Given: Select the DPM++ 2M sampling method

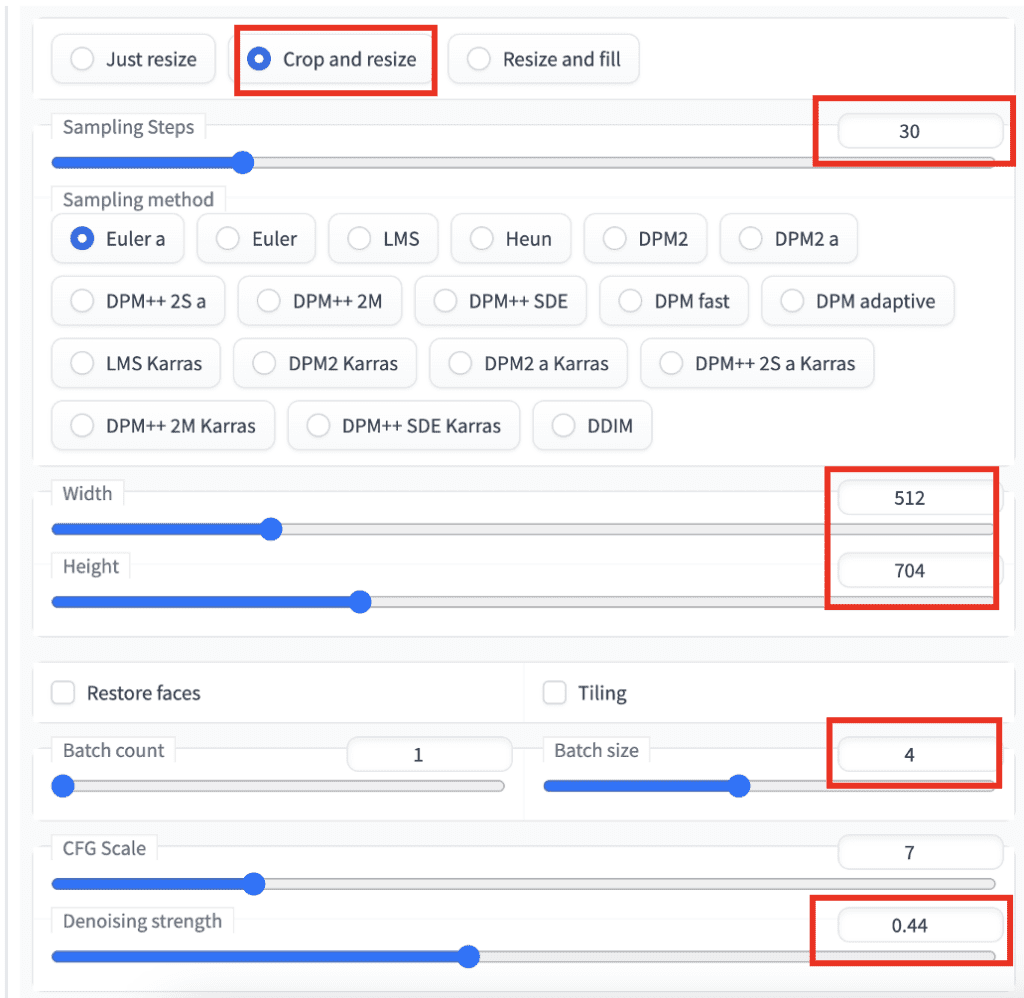Looking at the screenshot, I should click(319, 300).
